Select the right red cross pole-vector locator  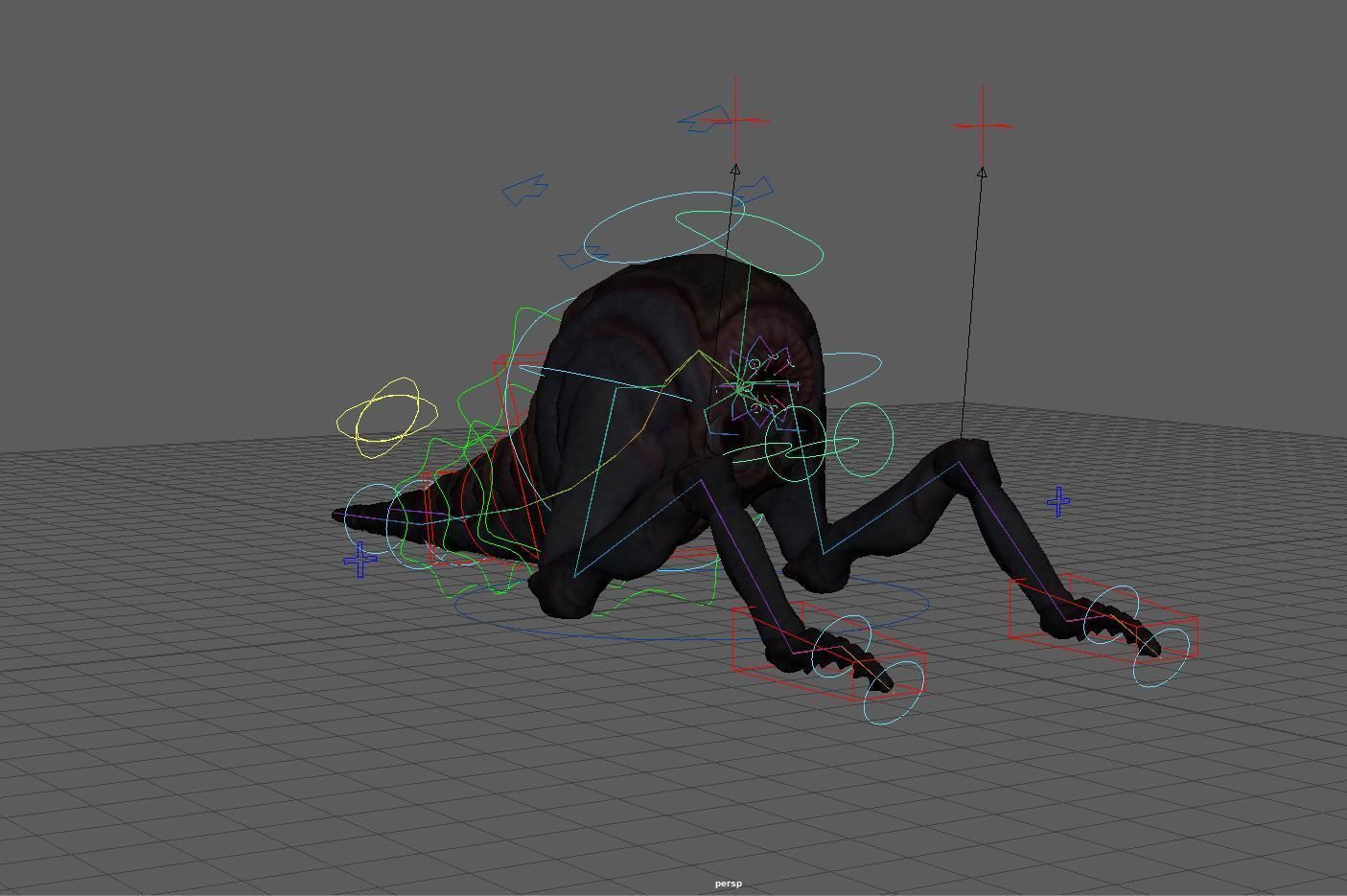pyautogui.click(x=983, y=125)
